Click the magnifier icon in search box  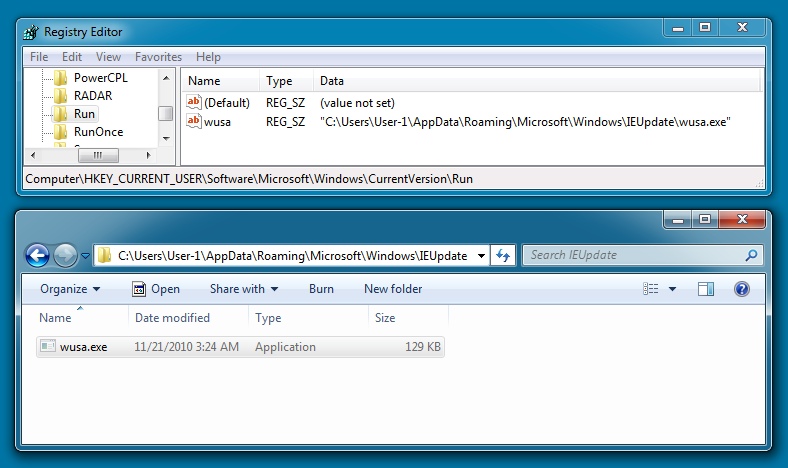[751, 255]
